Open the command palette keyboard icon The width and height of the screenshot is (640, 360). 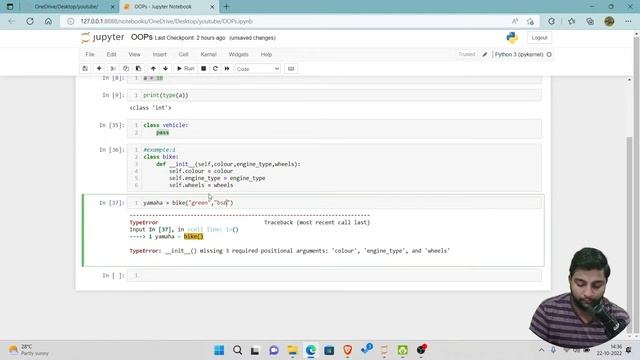[291, 69]
